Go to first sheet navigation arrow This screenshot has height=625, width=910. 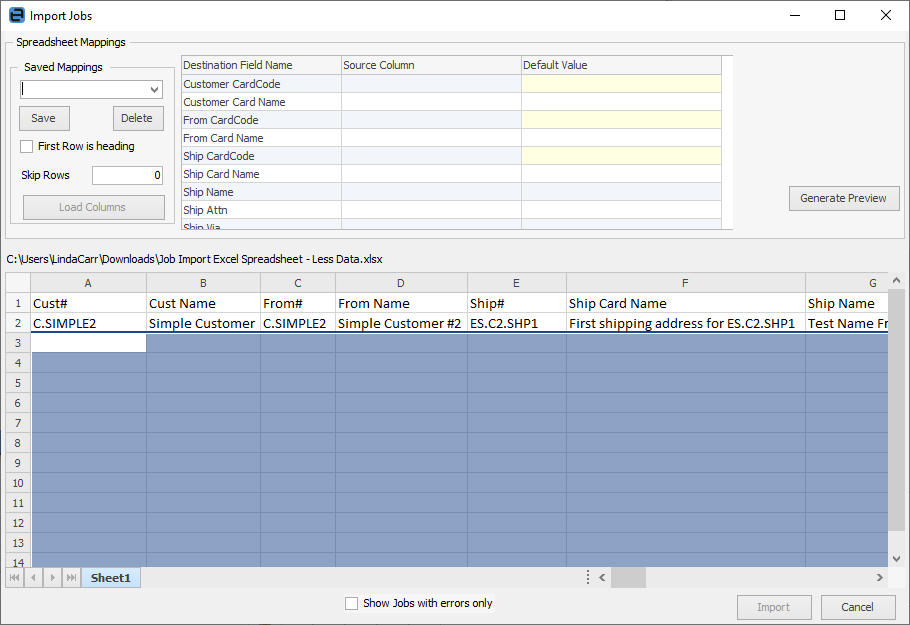click(x=15, y=578)
